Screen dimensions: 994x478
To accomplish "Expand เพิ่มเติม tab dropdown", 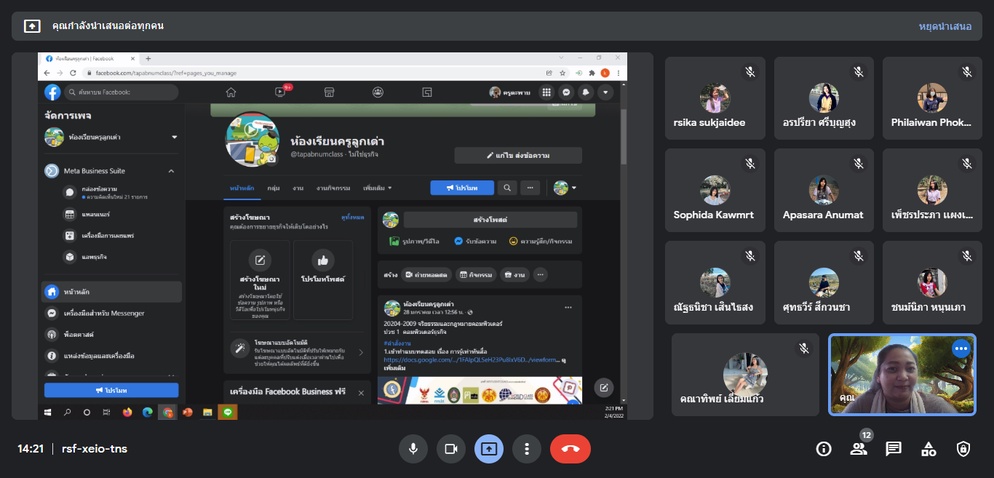I will (x=377, y=188).
